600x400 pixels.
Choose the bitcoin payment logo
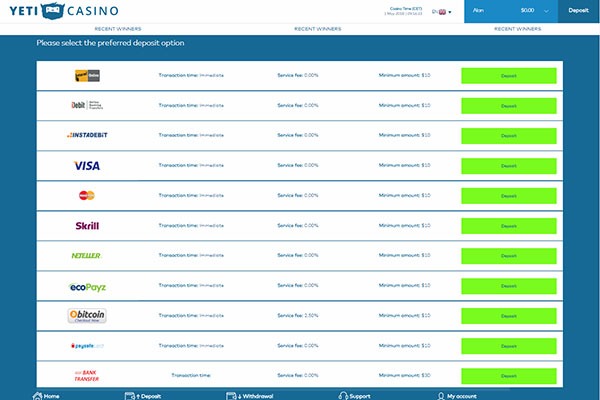(87, 316)
